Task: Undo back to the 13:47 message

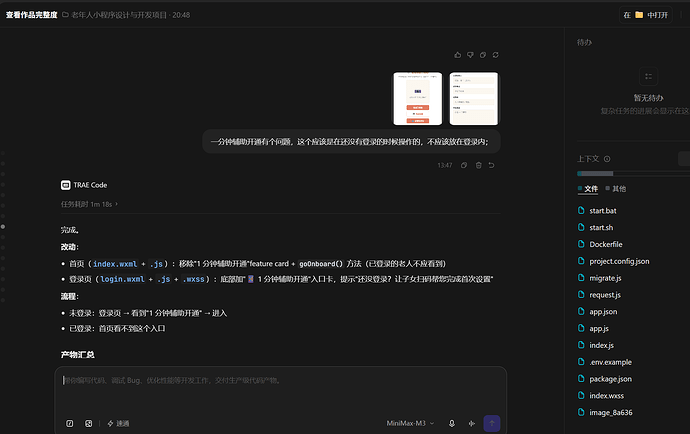Action: tap(492, 165)
